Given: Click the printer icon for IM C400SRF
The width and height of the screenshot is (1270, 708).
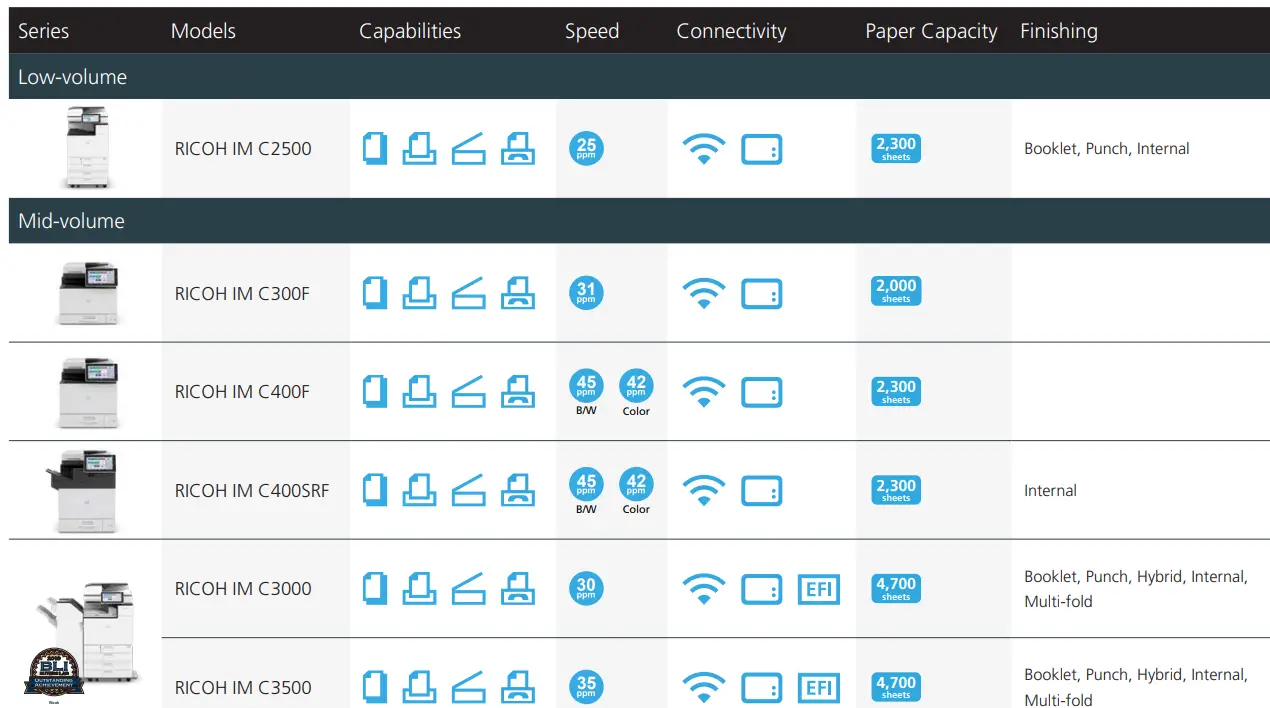Looking at the screenshot, I should pos(420,490).
